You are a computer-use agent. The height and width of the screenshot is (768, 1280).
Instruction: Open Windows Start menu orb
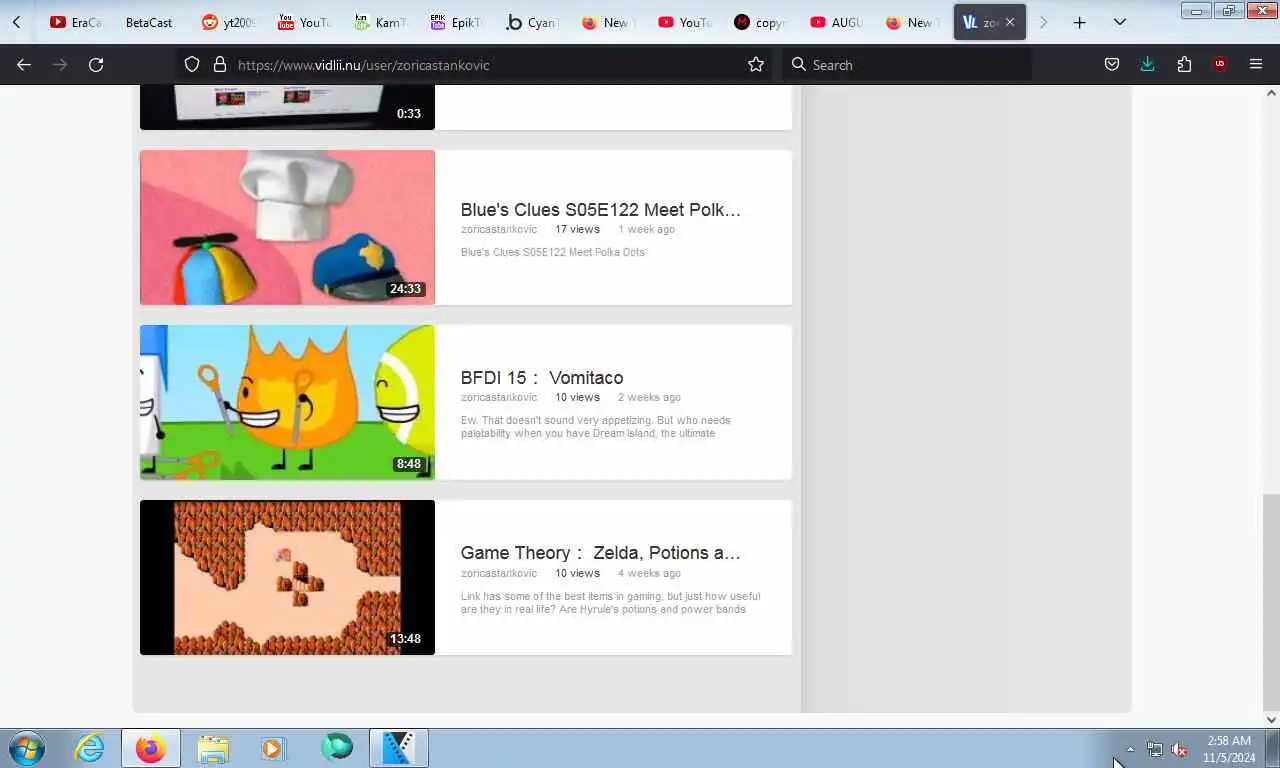click(x=27, y=748)
